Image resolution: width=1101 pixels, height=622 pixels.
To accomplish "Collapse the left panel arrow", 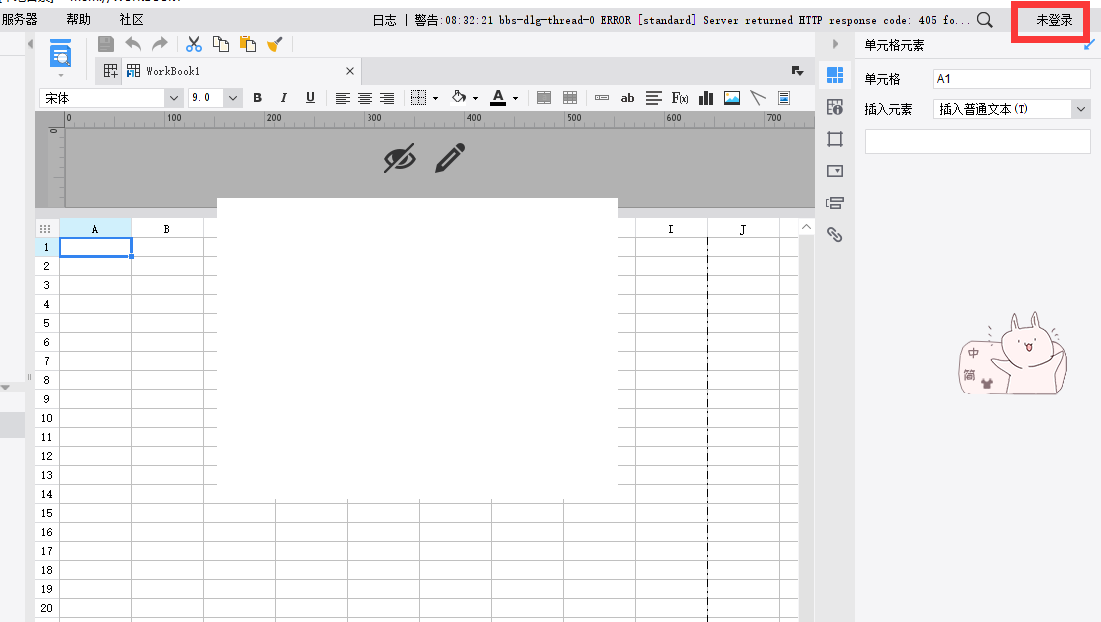I will tap(30, 44).
